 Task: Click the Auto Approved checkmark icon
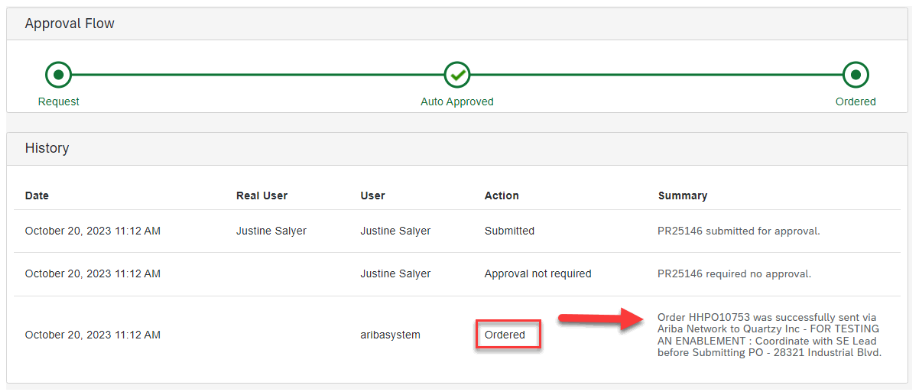457,74
